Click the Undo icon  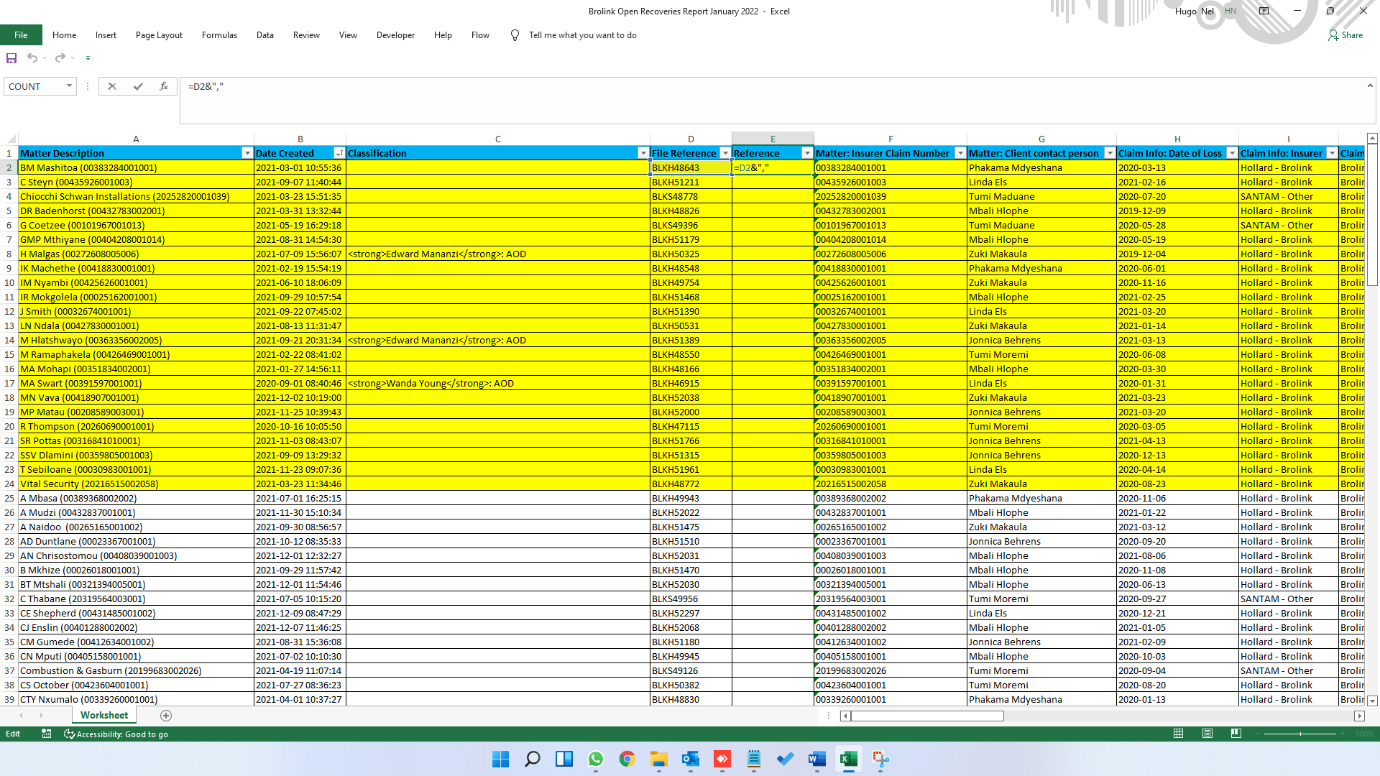click(32, 58)
